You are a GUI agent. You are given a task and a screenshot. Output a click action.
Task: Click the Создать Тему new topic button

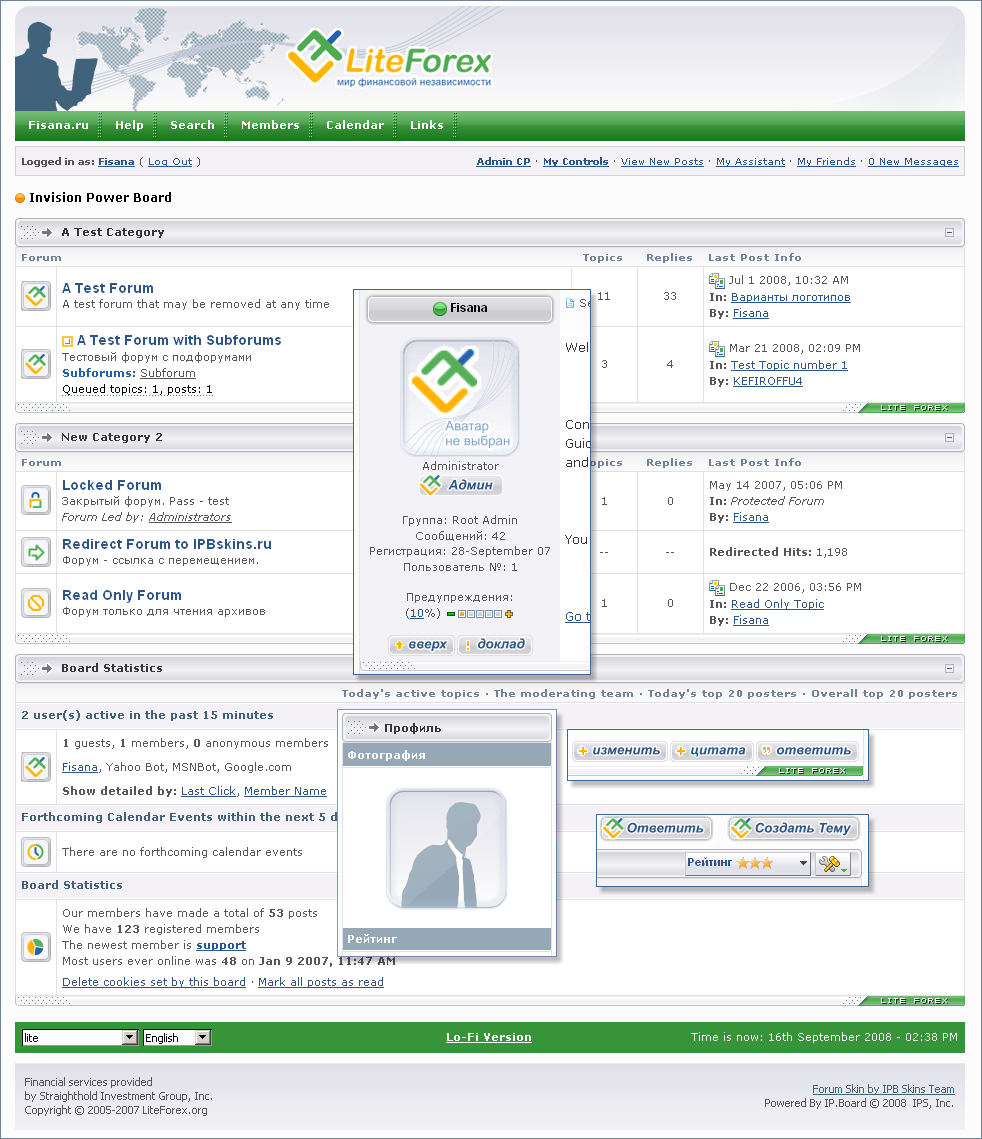click(x=793, y=828)
